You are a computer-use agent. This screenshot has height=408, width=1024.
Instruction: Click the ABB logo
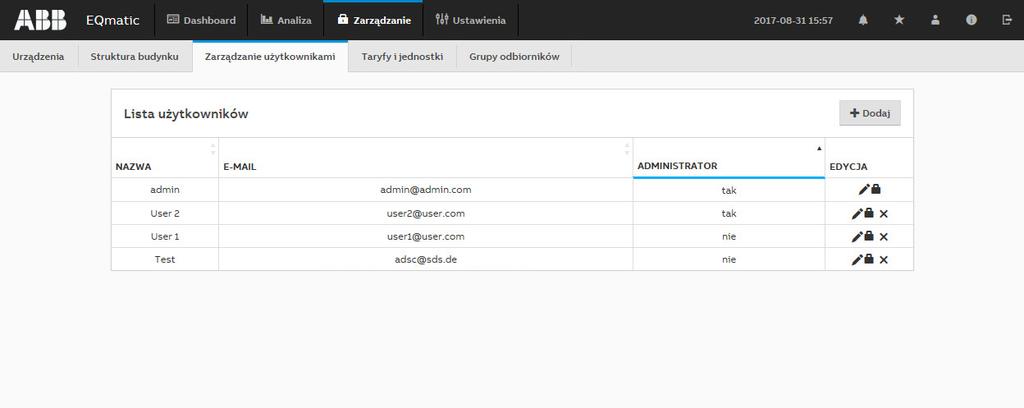pyautogui.click(x=40, y=20)
